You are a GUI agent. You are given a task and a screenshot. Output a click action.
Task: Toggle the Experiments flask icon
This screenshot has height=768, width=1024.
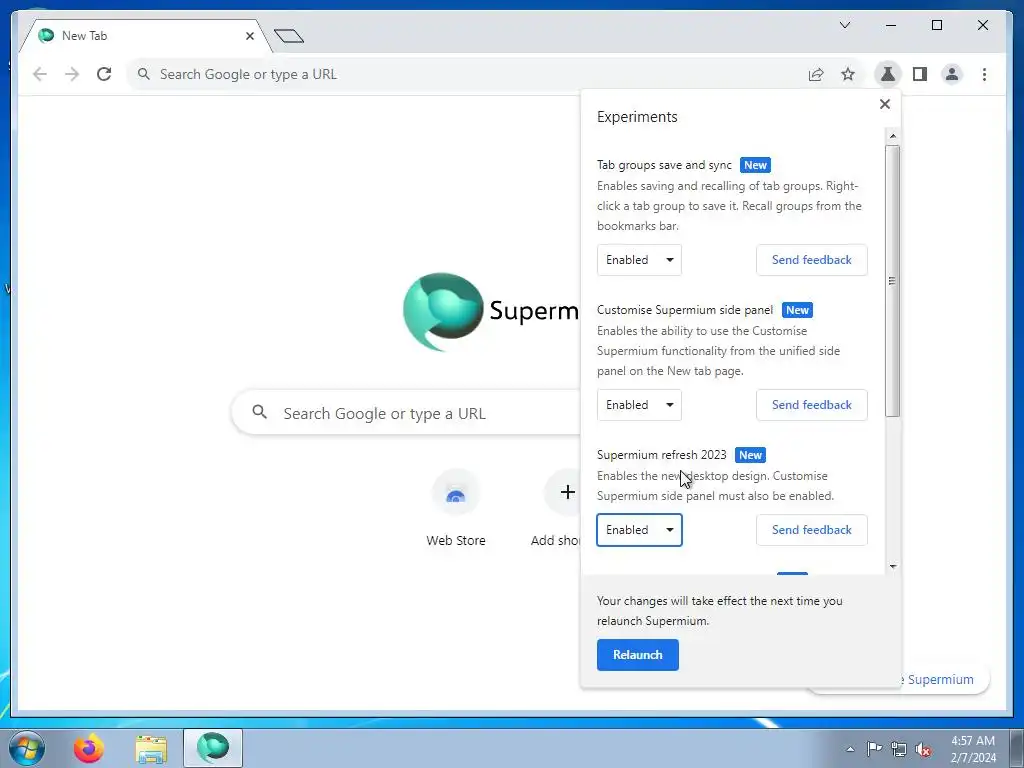point(888,74)
